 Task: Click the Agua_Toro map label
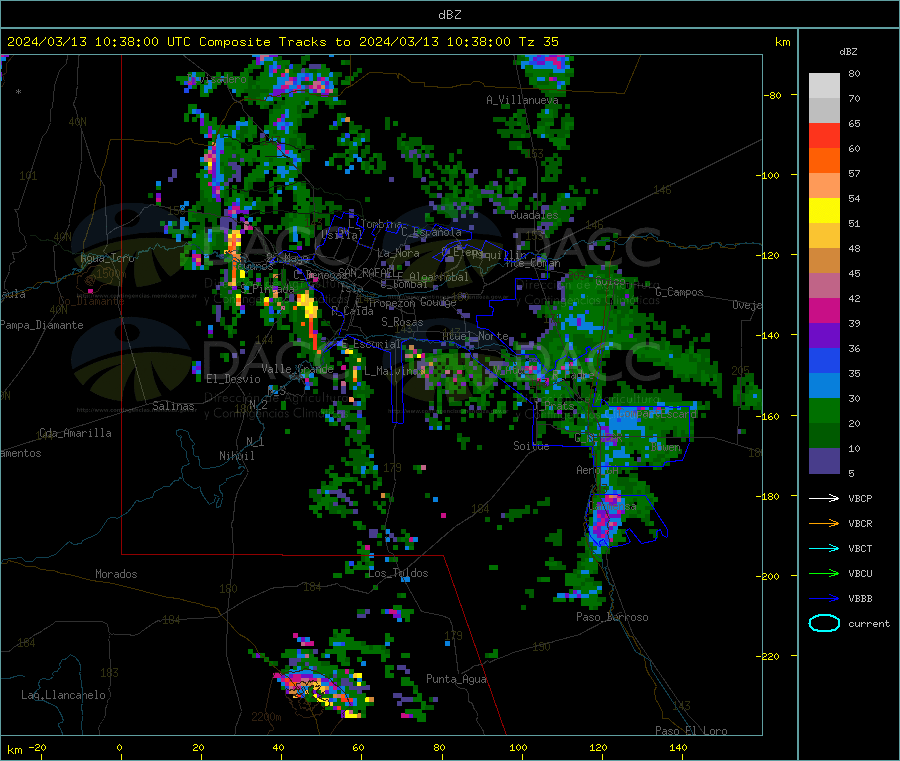tap(107, 258)
